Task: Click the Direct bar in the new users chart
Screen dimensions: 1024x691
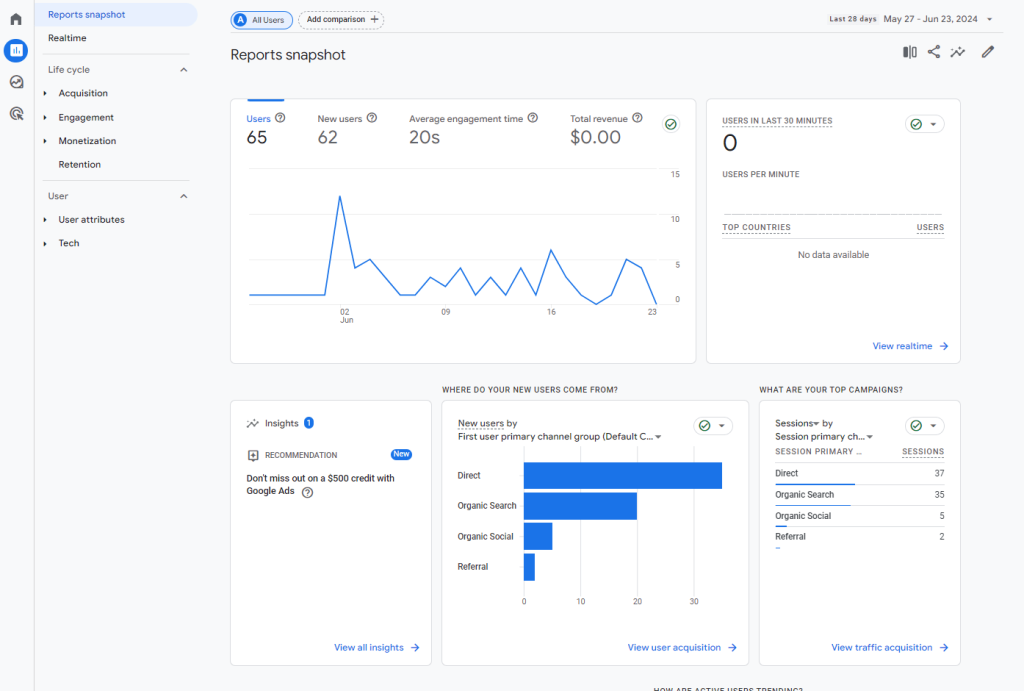Action: (620, 475)
